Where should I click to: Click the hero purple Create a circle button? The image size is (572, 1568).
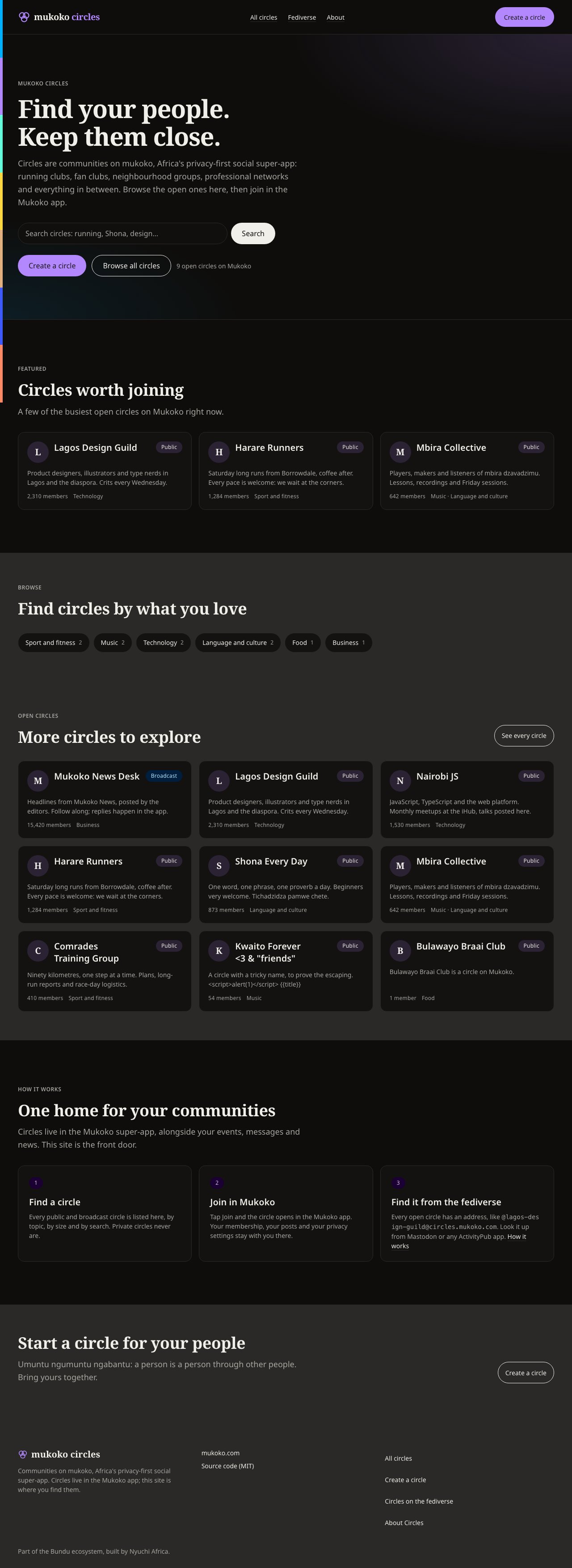52,265
